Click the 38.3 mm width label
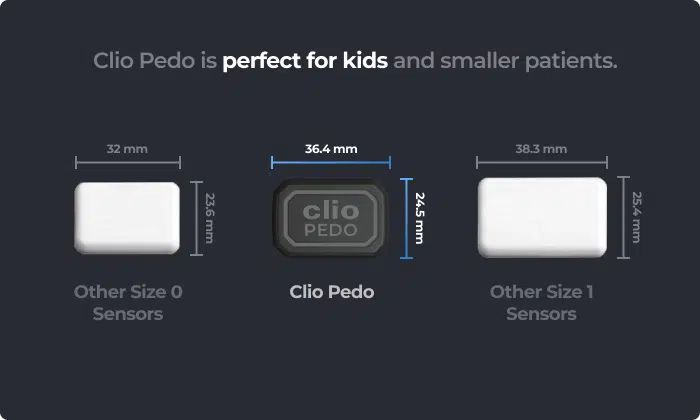This screenshot has width=700, height=420. [541, 149]
